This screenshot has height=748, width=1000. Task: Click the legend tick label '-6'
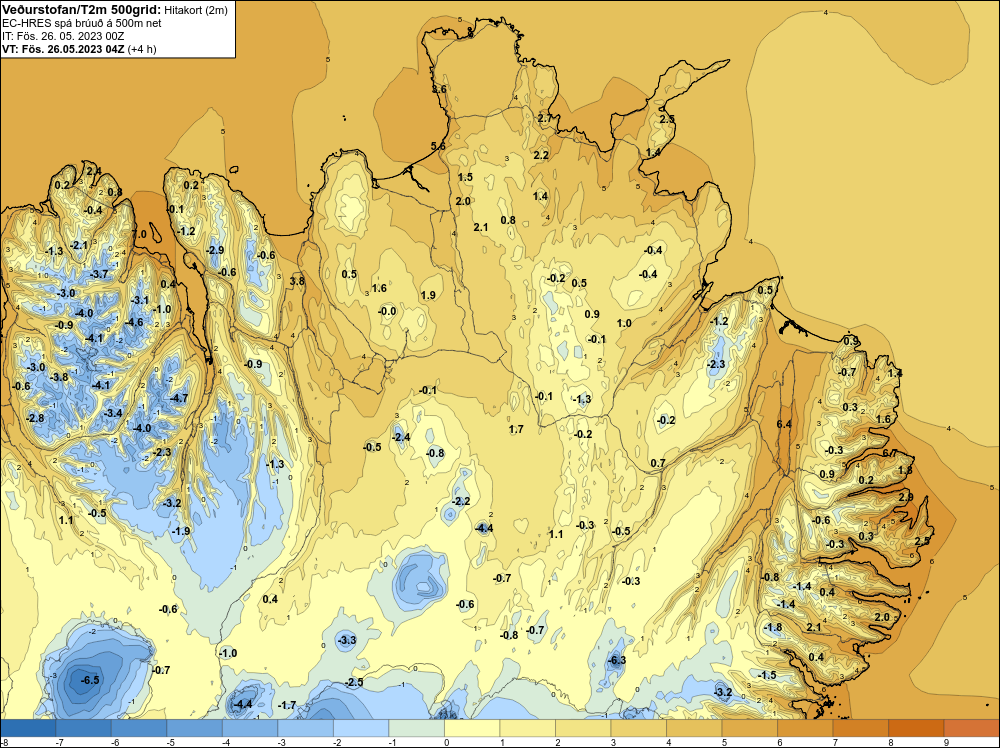pos(115,742)
